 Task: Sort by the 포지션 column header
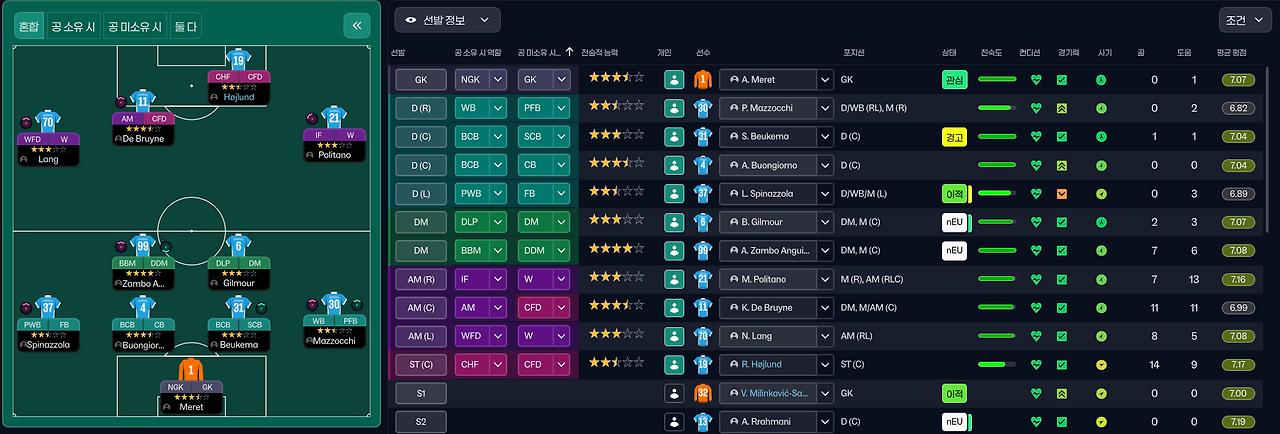click(x=855, y=51)
